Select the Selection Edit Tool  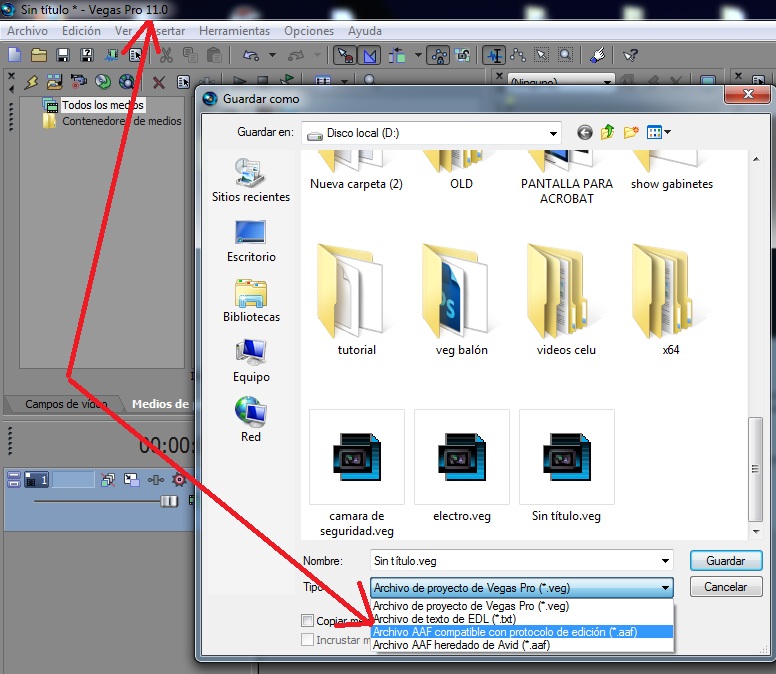tap(542, 55)
